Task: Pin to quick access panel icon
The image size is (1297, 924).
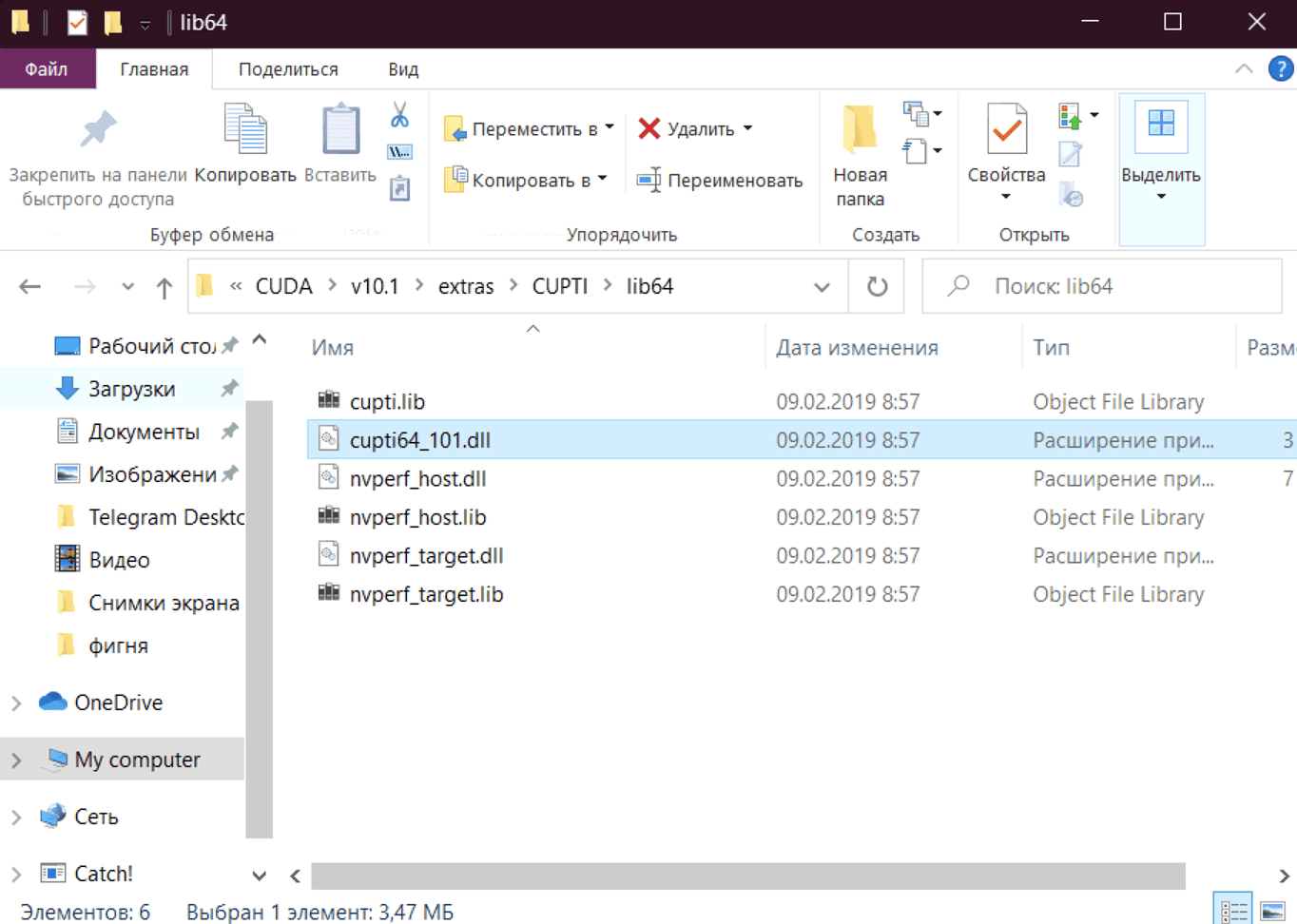Action: [x=97, y=131]
